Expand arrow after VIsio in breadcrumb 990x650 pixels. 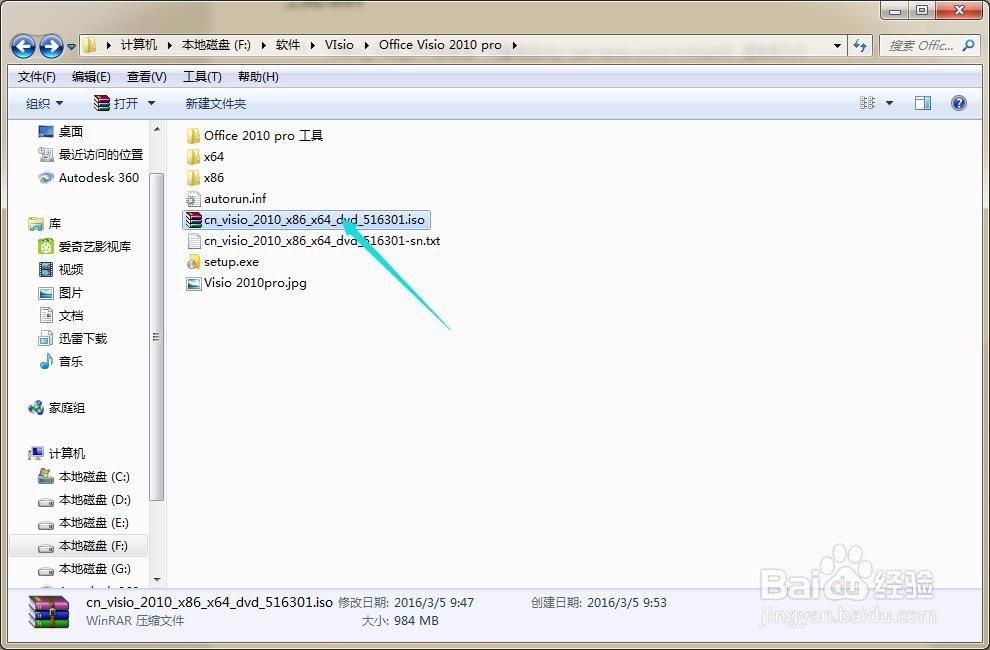click(367, 45)
